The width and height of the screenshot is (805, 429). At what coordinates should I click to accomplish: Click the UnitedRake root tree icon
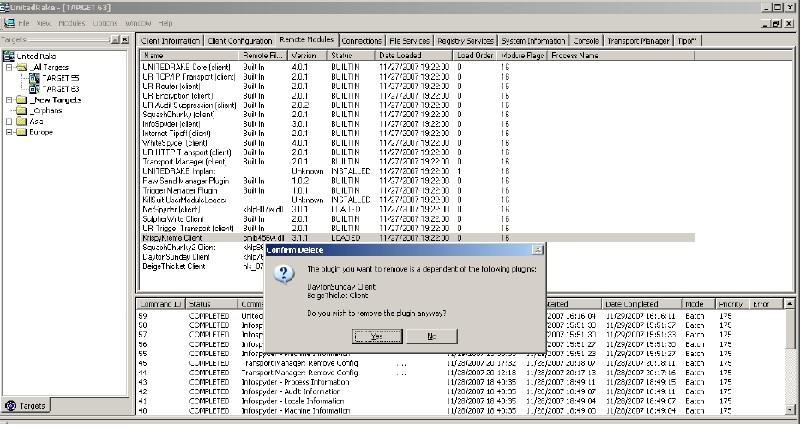click(x=9, y=56)
